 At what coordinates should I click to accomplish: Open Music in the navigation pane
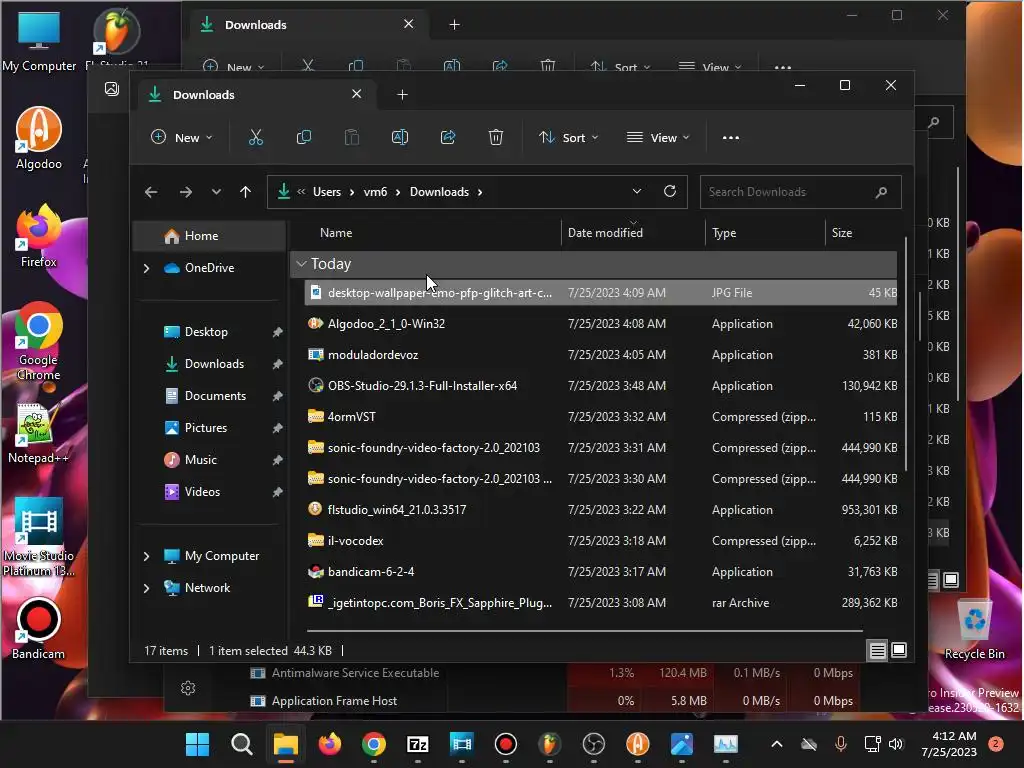(200, 460)
